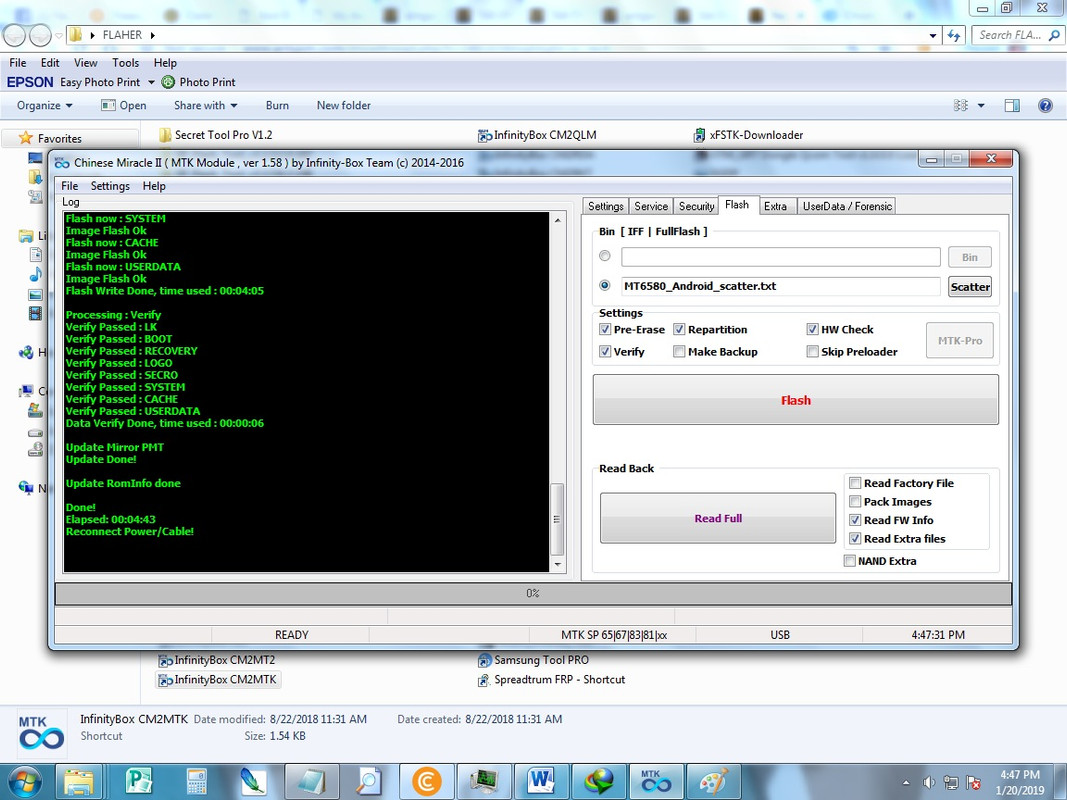Click the Action Center flag icon
The image size is (1067, 800).
(973, 782)
